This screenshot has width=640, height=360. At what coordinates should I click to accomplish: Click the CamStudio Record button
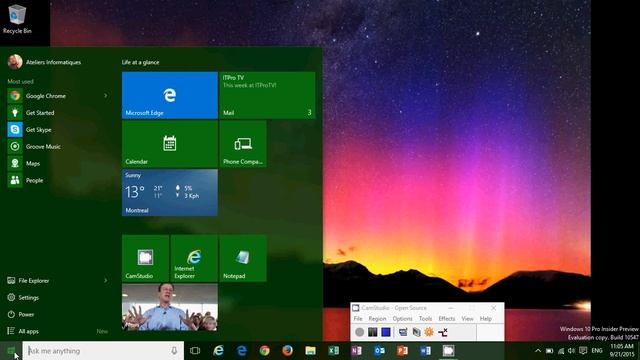(359, 332)
